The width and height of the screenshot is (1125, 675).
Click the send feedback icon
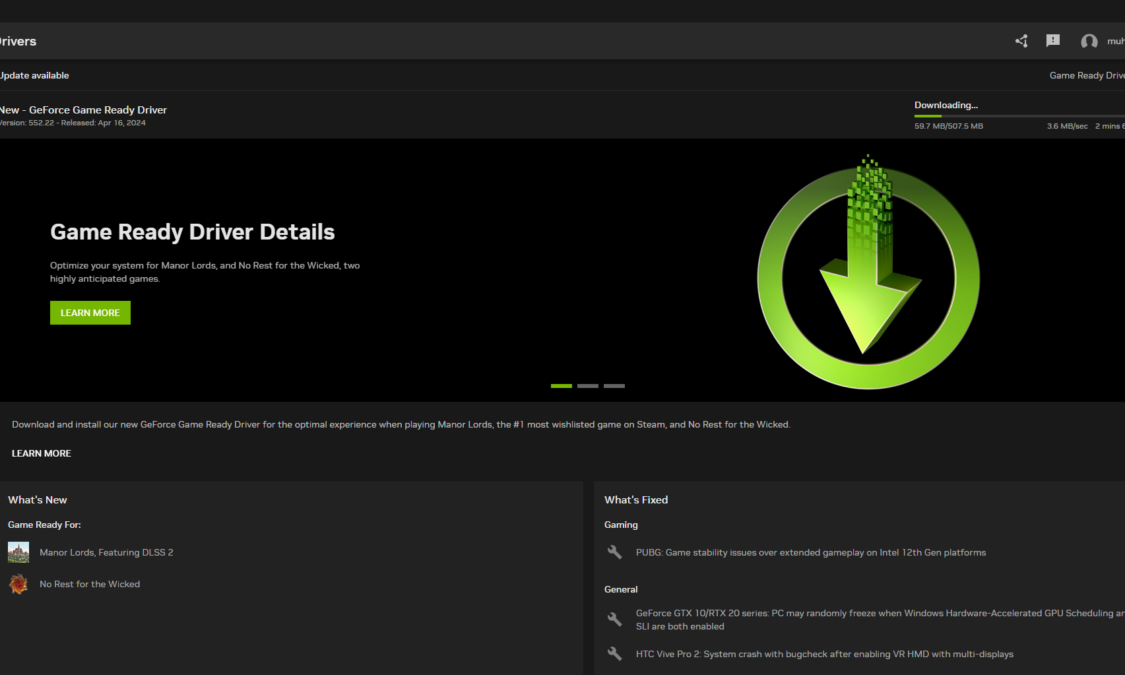(x=1053, y=41)
